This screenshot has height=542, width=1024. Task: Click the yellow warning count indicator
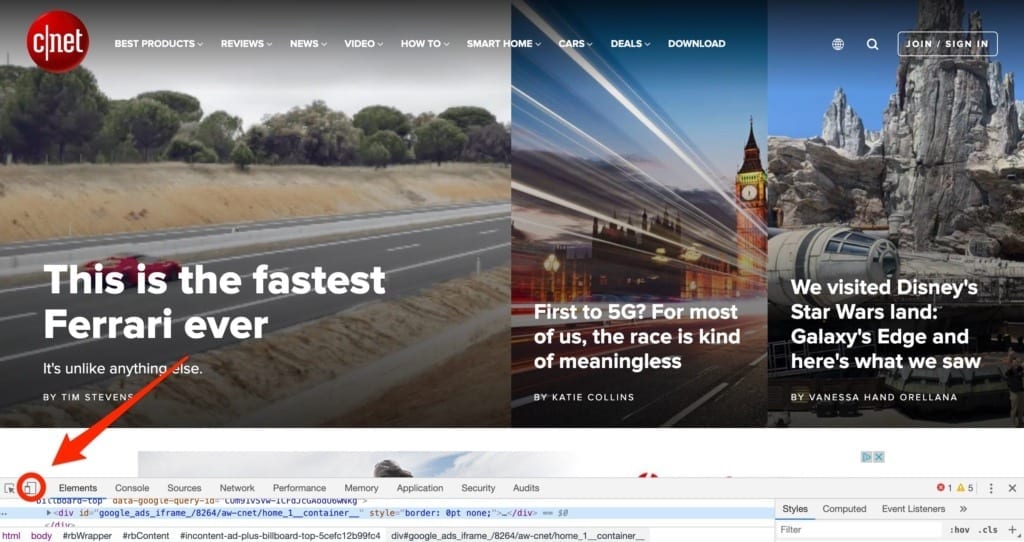[965, 488]
